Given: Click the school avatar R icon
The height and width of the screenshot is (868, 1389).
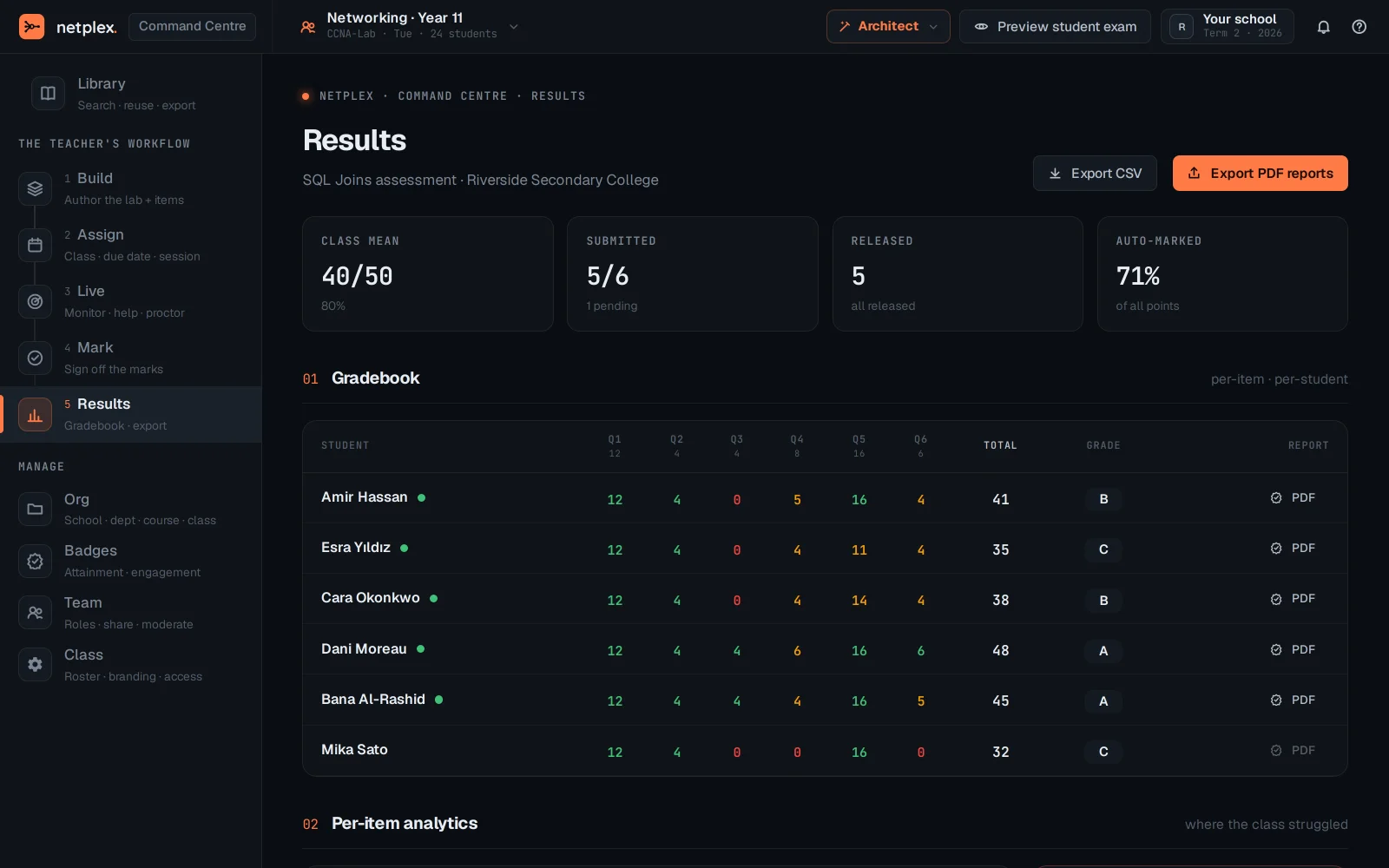Looking at the screenshot, I should 1182,27.
